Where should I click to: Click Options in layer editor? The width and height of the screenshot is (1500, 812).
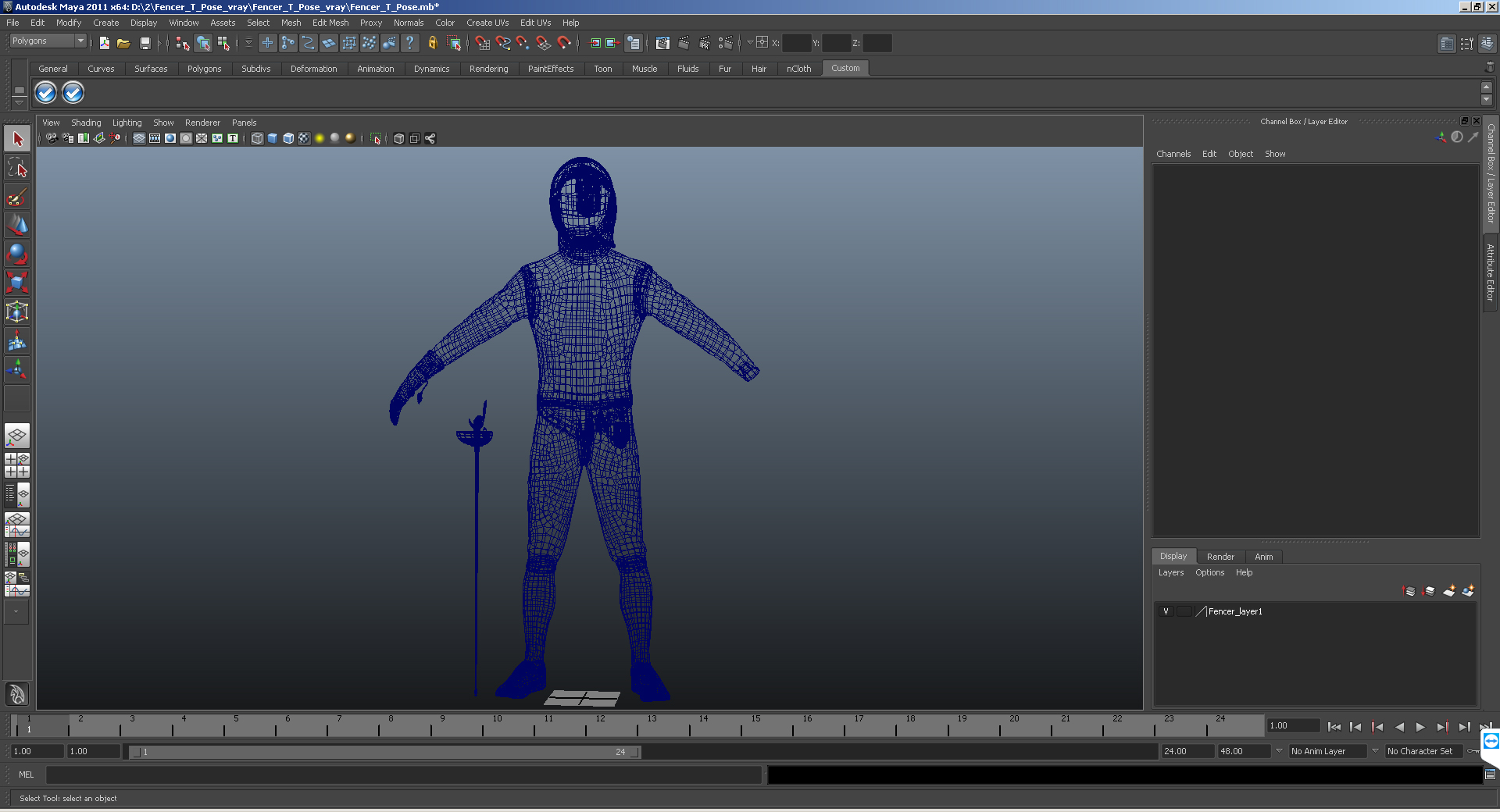[1209, 572]
